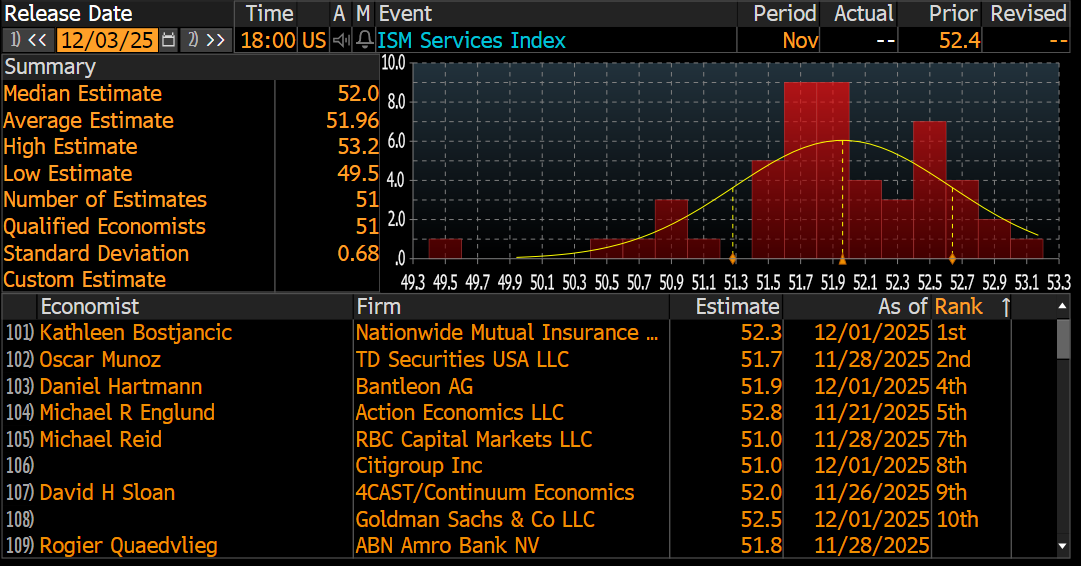This screenshot has width=1081, height=566.
Task: Select the Kathleen Bostjancic row
Action: click(x=135, y=333)
